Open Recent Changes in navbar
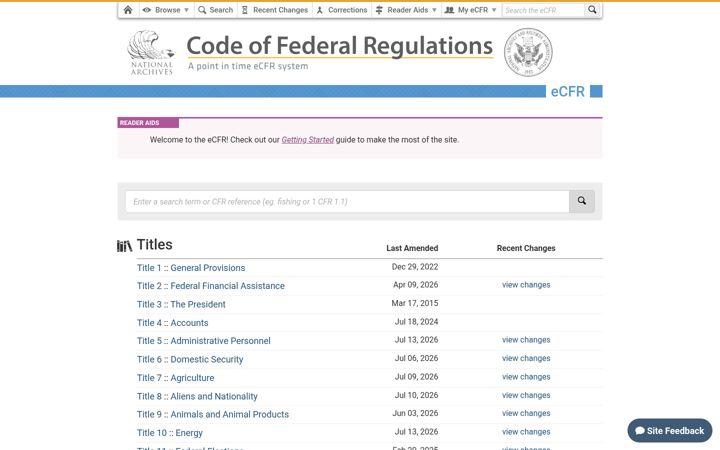The height and width of the screenshot is (450, 720). pos(275,10)
